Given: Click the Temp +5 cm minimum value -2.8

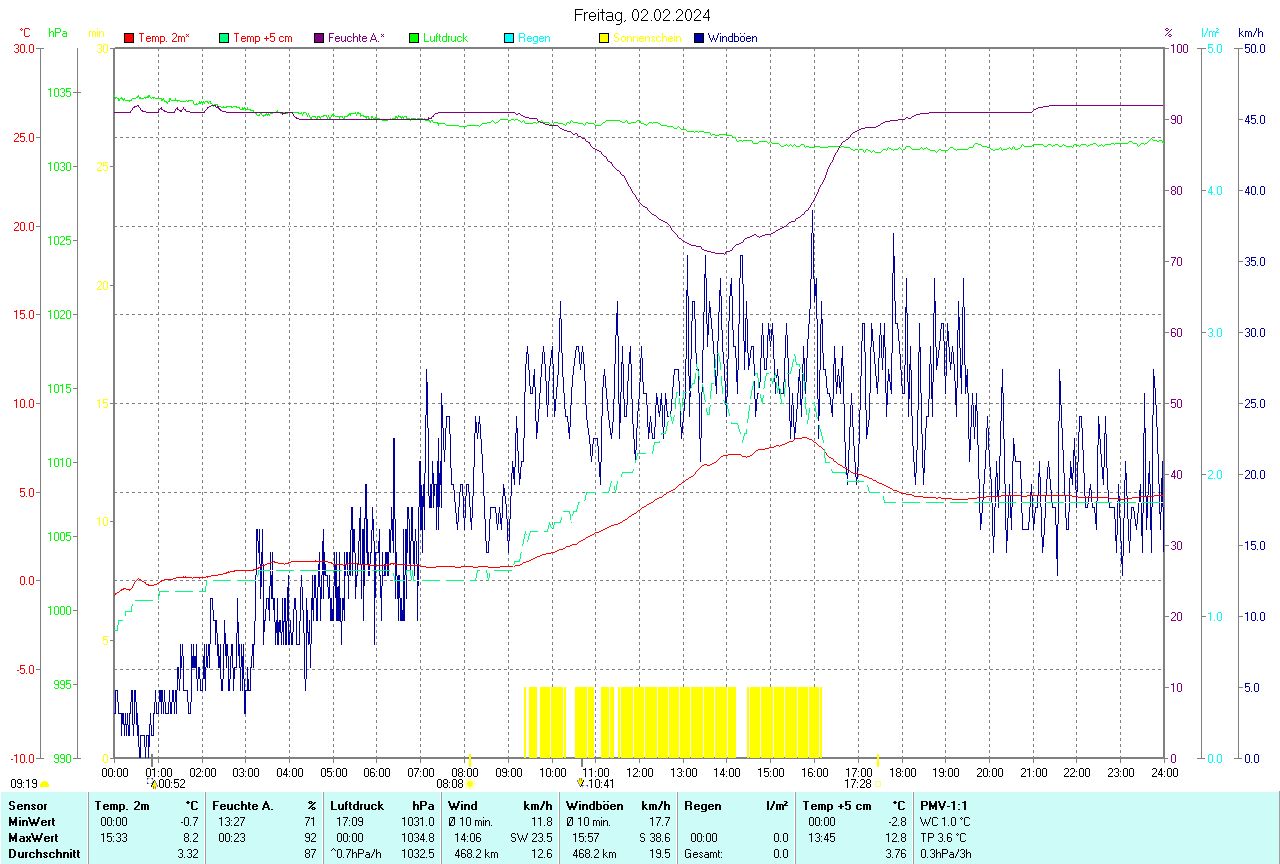Looking at the screenshot, I should click(x=895, y=822).
